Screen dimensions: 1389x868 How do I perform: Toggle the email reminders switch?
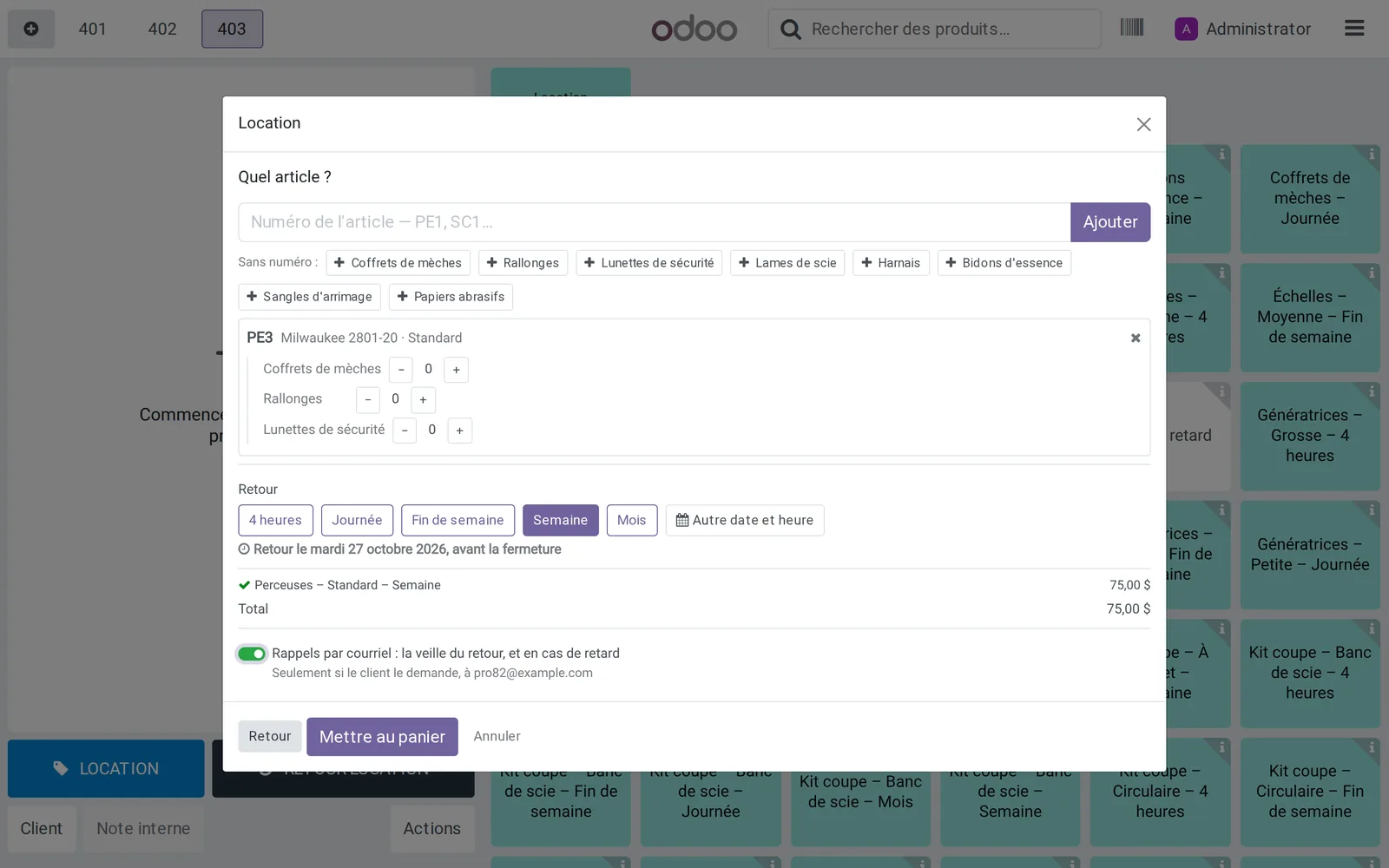coord(252,654)
